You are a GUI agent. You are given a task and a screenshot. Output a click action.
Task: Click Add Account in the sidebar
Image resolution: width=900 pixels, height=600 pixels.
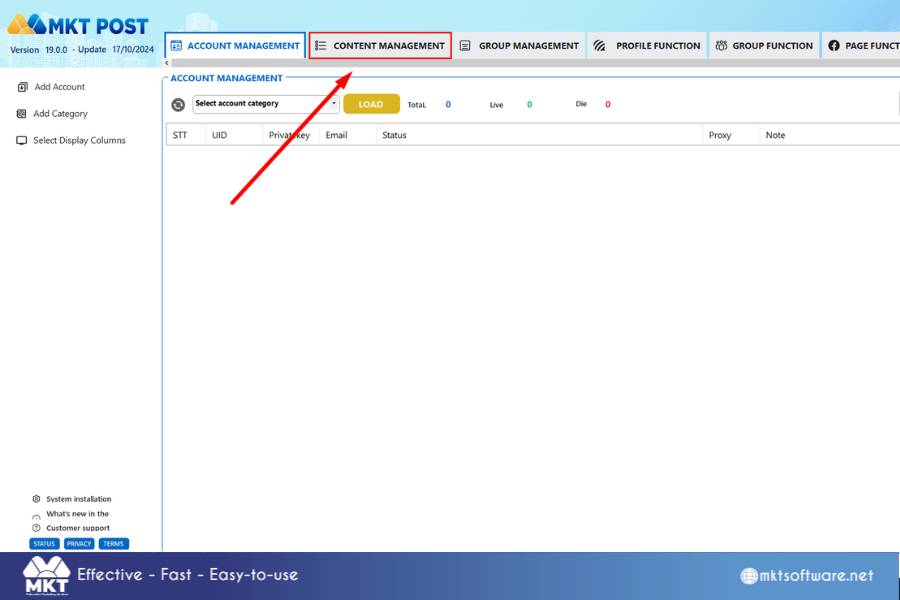click(52, 87)
